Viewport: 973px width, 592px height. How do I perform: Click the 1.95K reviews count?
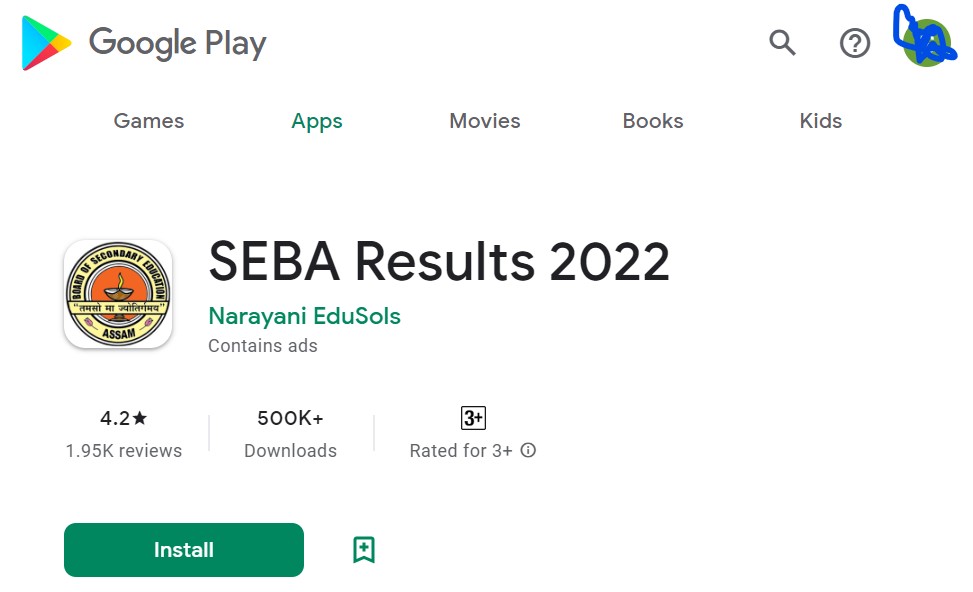[122, 450]
